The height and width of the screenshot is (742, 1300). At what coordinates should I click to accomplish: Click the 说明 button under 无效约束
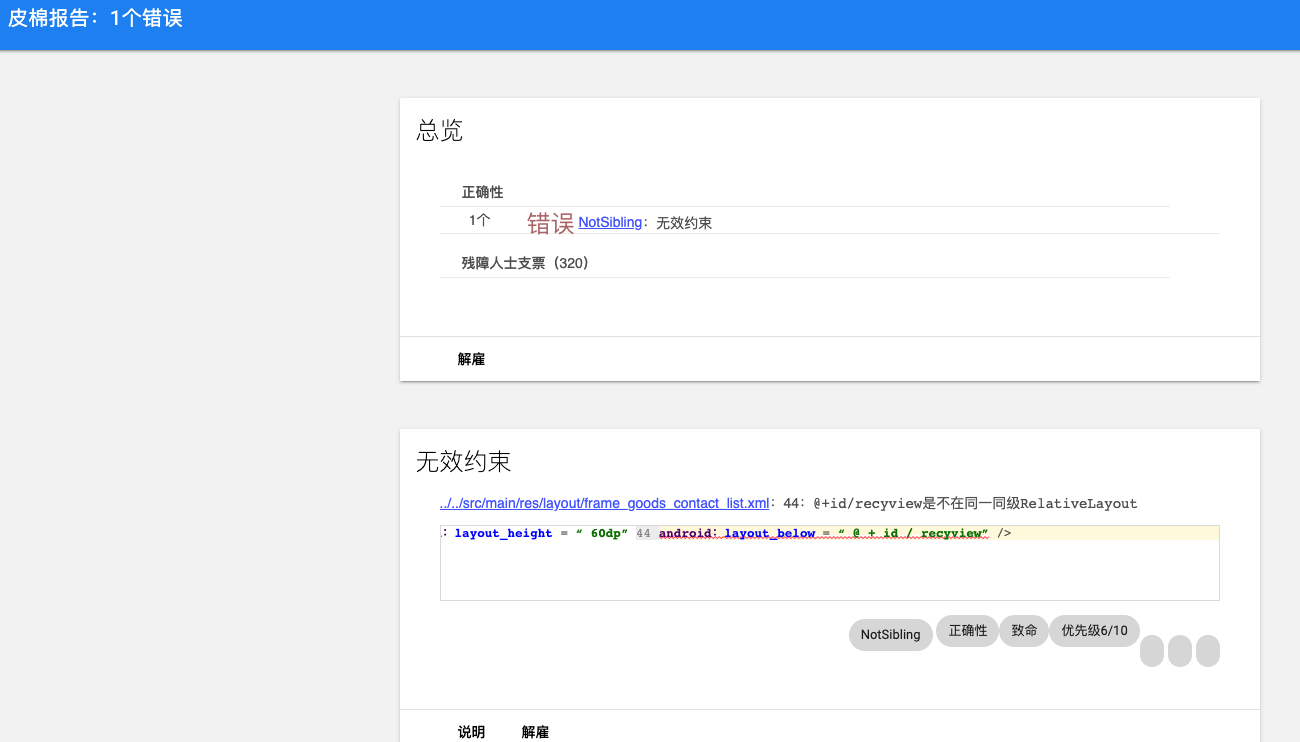coord(469,731)
